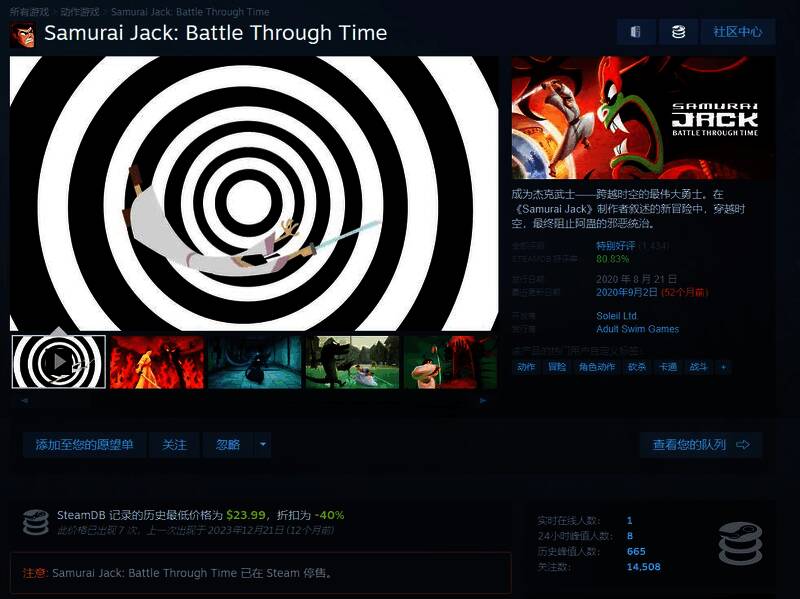Click 动作游戏 breadcrumb link
The image size is (800, 599).
pyautogui.click(x=80, y=12)
